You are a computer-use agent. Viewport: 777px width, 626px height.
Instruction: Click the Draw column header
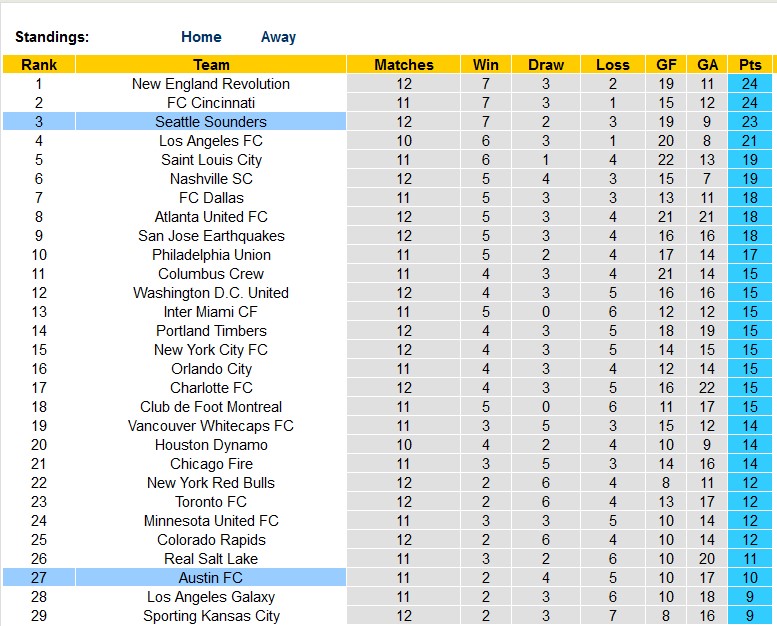coord(546,65)
